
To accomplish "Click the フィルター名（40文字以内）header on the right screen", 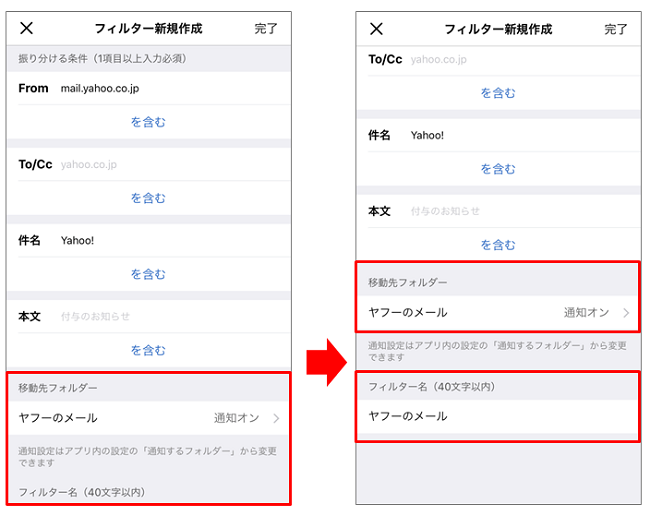I will point(432,387).
